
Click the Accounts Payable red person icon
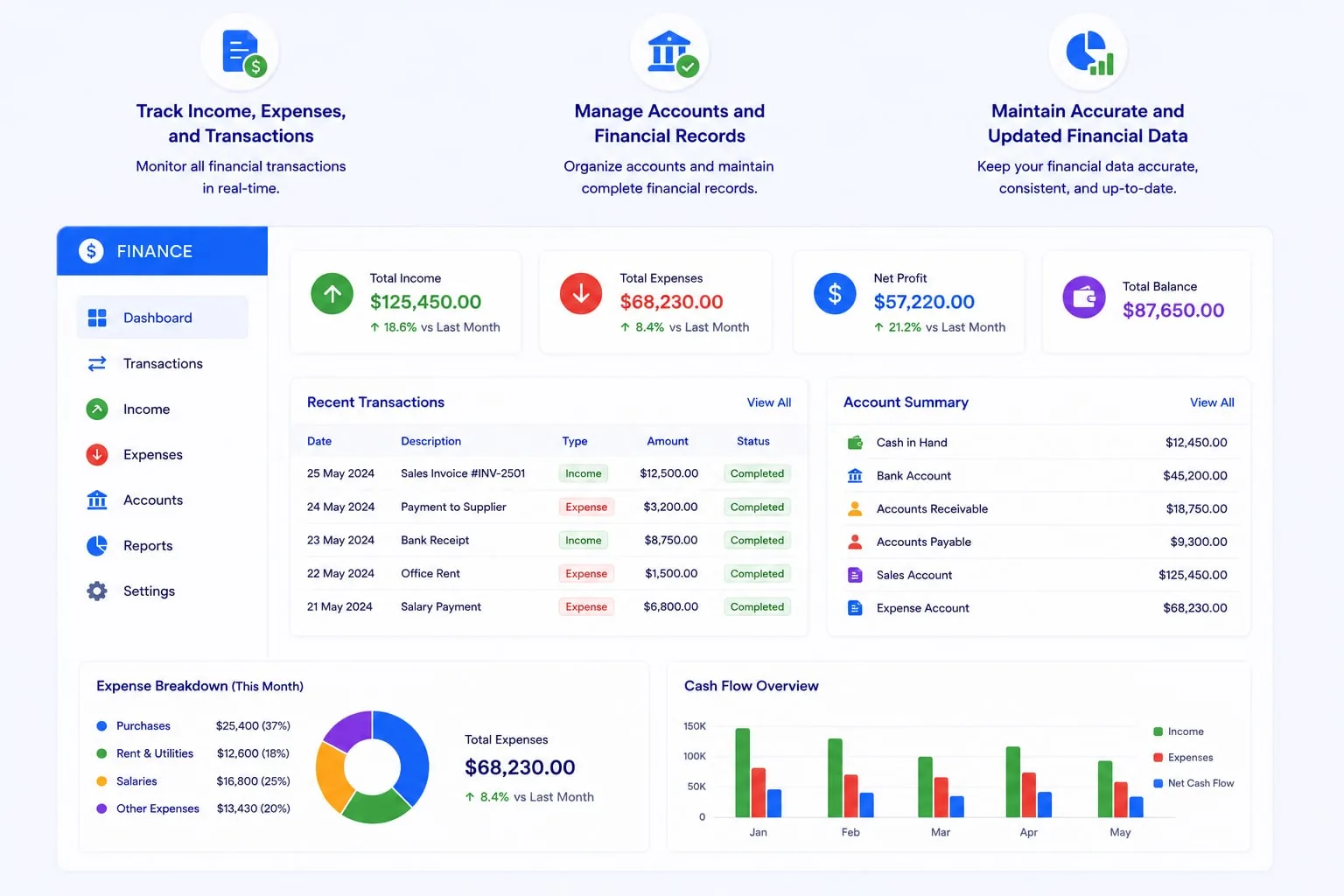855,542
